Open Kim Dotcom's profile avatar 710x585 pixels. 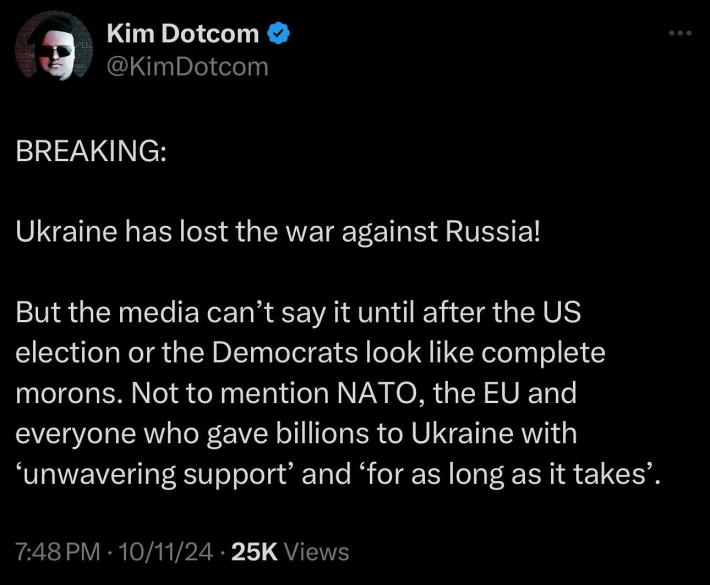(53, 47)
